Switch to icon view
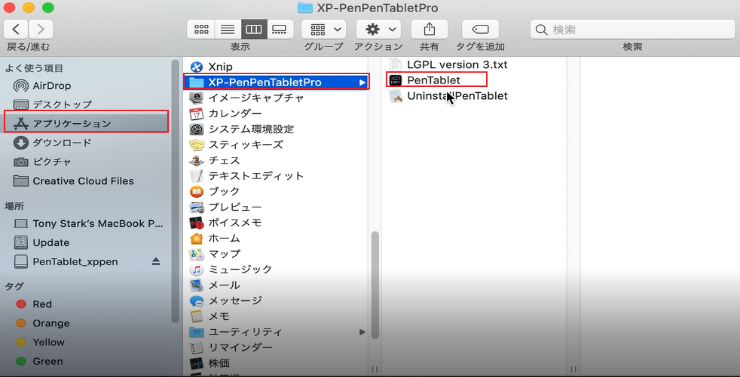 coord(201,29)
